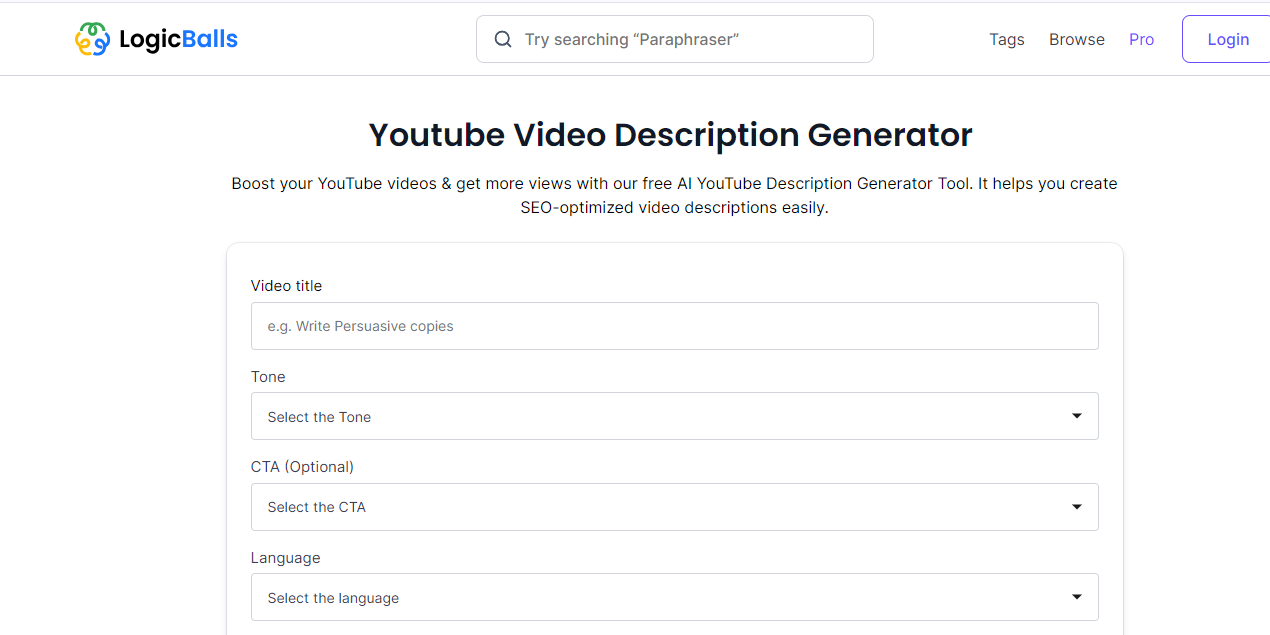Click the "Video title" label

(286, 286)
